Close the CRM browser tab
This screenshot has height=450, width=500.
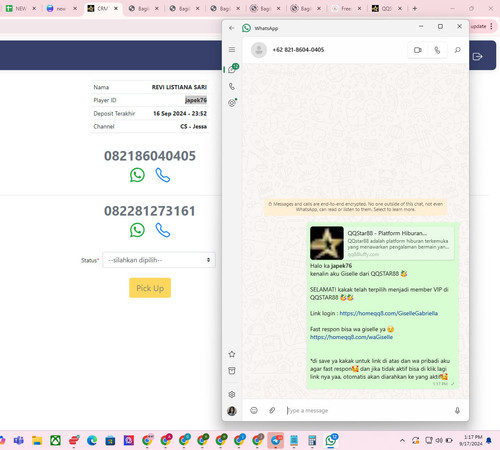[116, 9]
